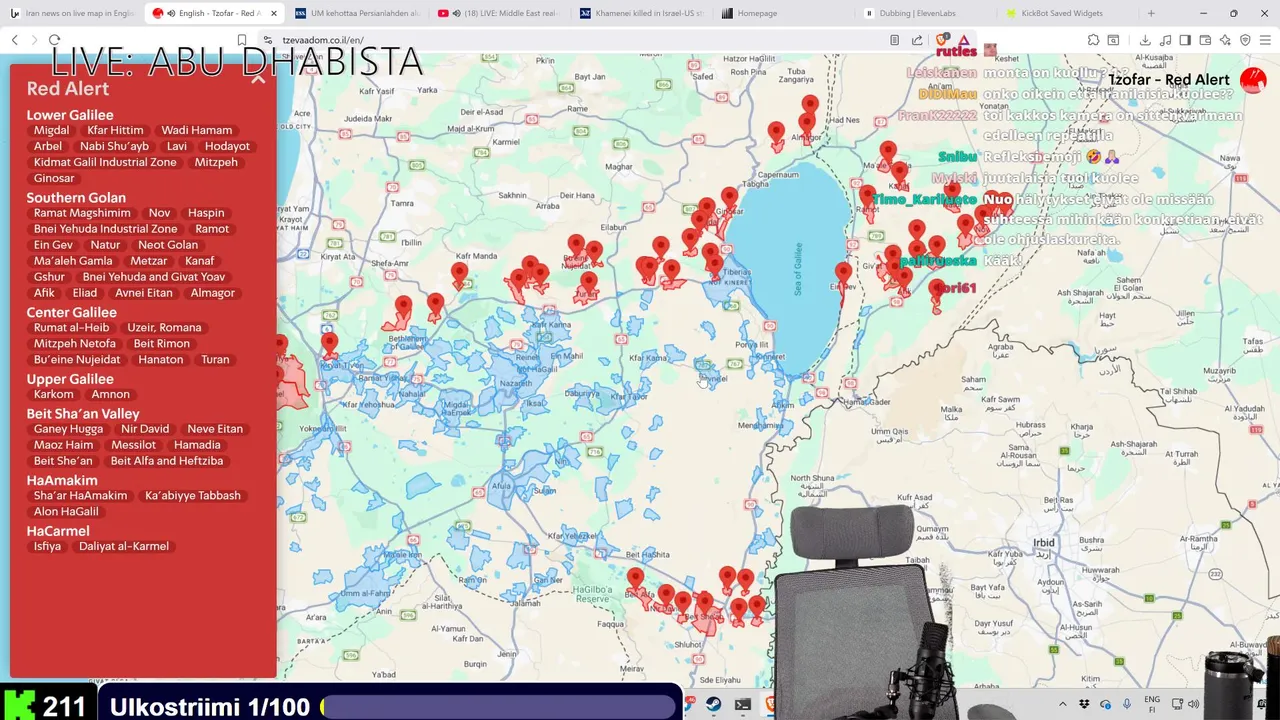
Task: Open the VPN shield icon in toolbar
Action: 1245,40
